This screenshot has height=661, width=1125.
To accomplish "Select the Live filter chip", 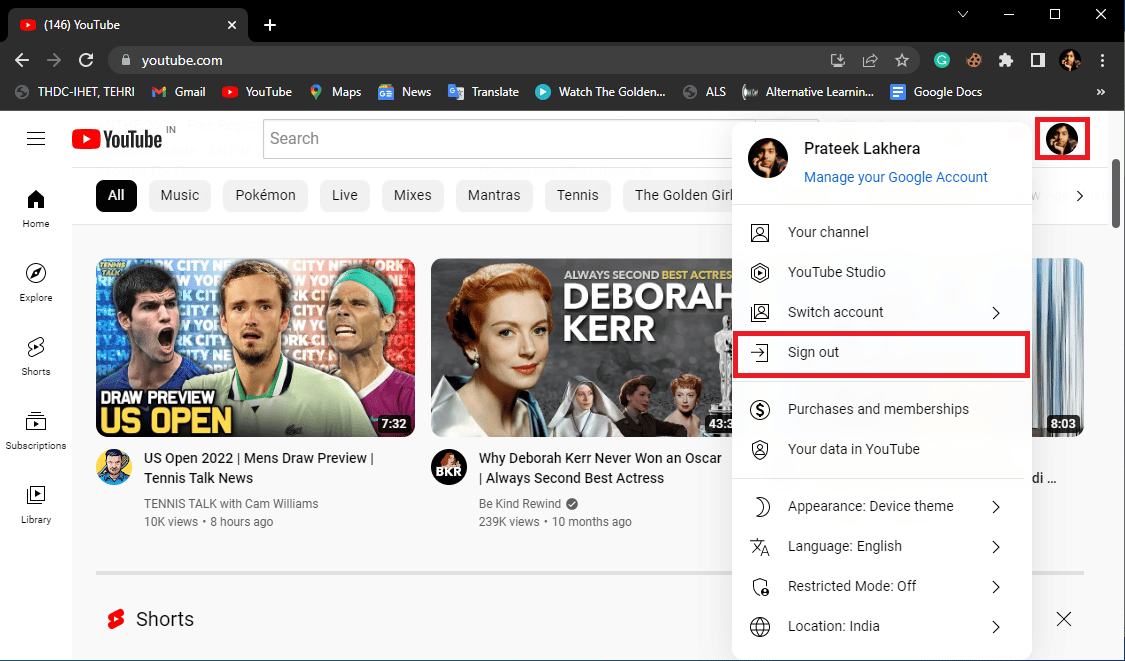I will [x=344, y=195].
